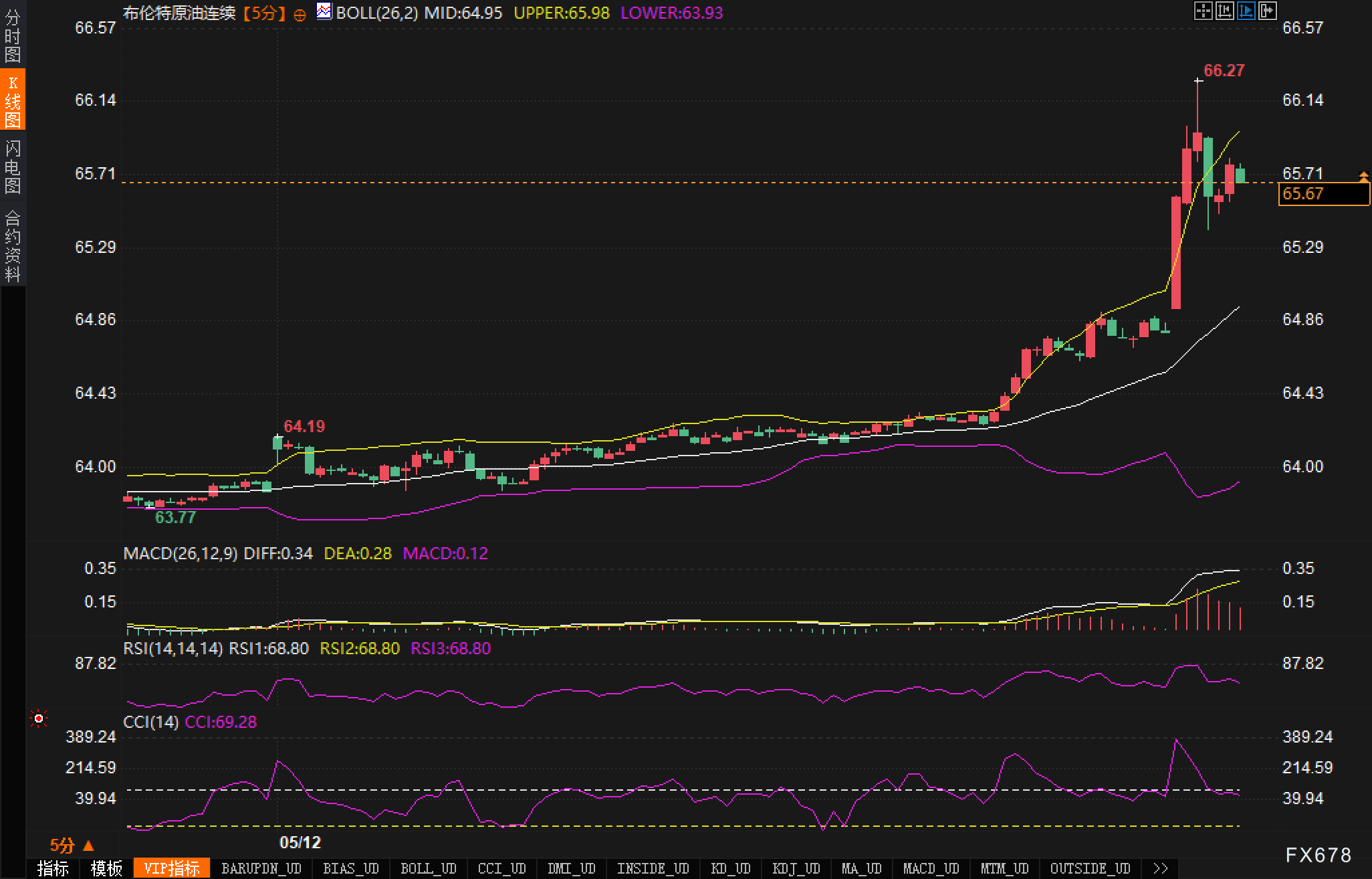Click the axis-with-bar chart layout icon
Screen dimensions: 1372x879
click(x=1224, y=11)
